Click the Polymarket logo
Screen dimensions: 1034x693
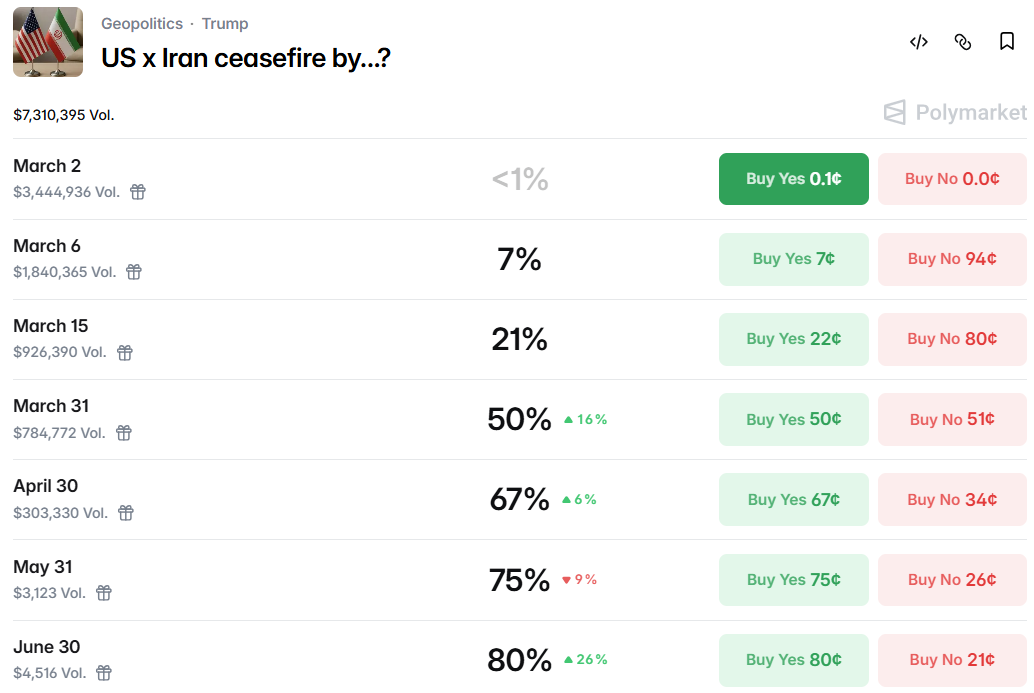point(955,113)
